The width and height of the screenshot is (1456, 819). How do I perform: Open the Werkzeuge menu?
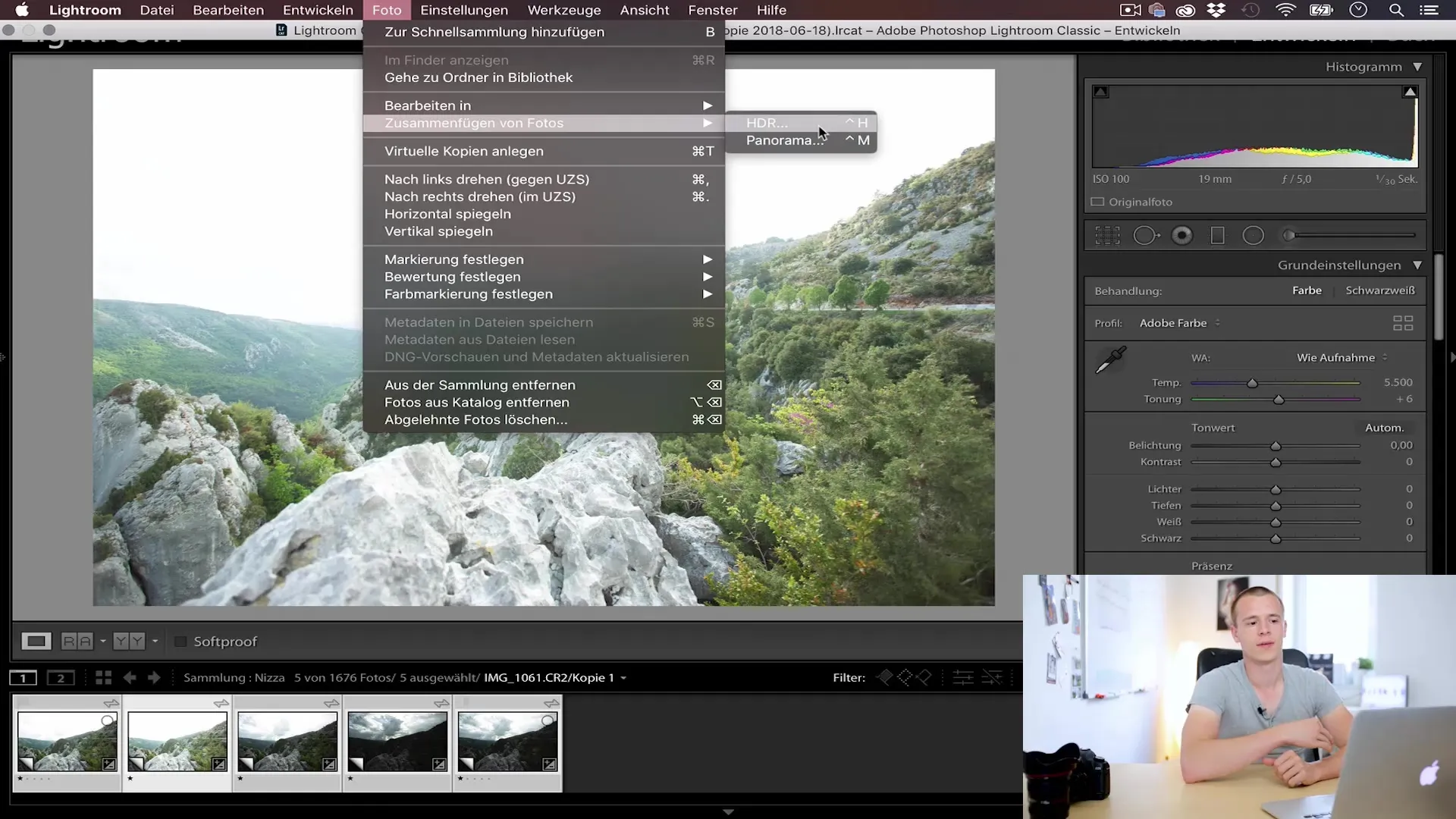pyautogui.click(x=564, y=10)
